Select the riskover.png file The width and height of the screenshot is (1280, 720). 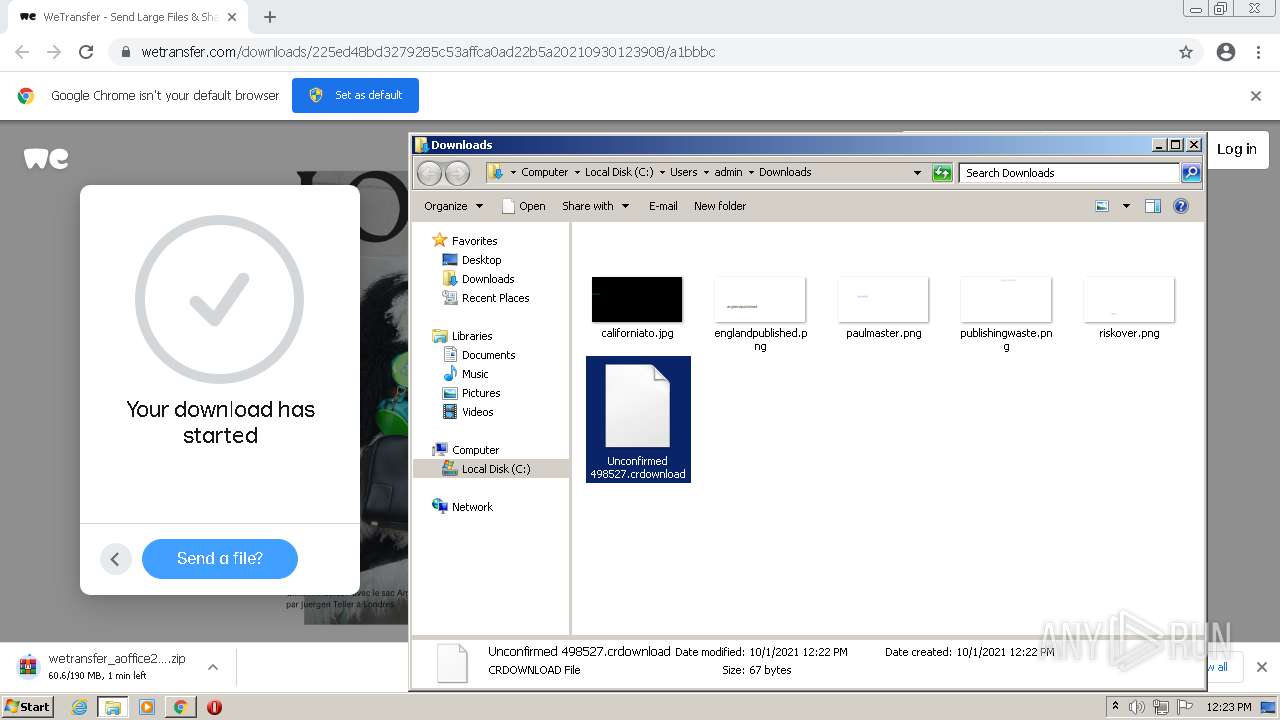1129,307
